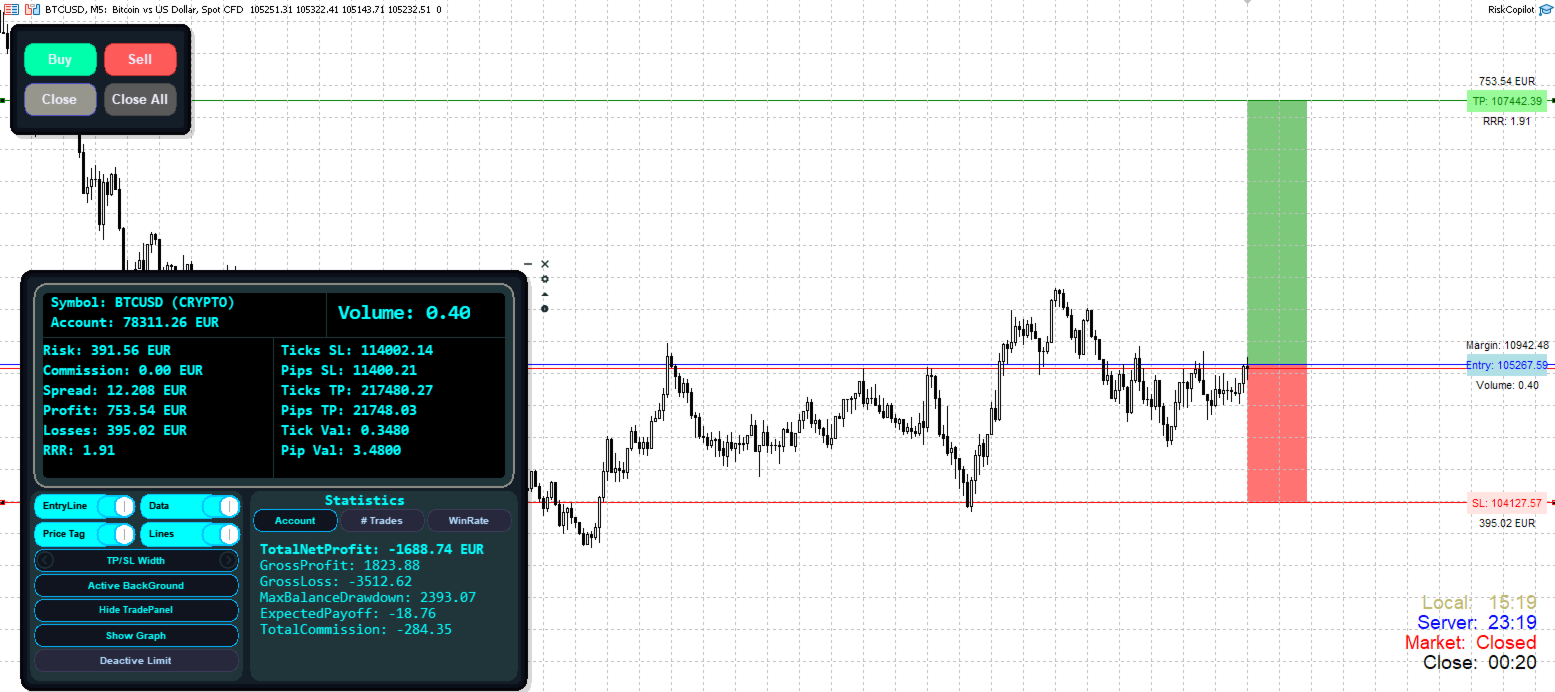Click the green take-profit zone rectangle

[1277, 232]
